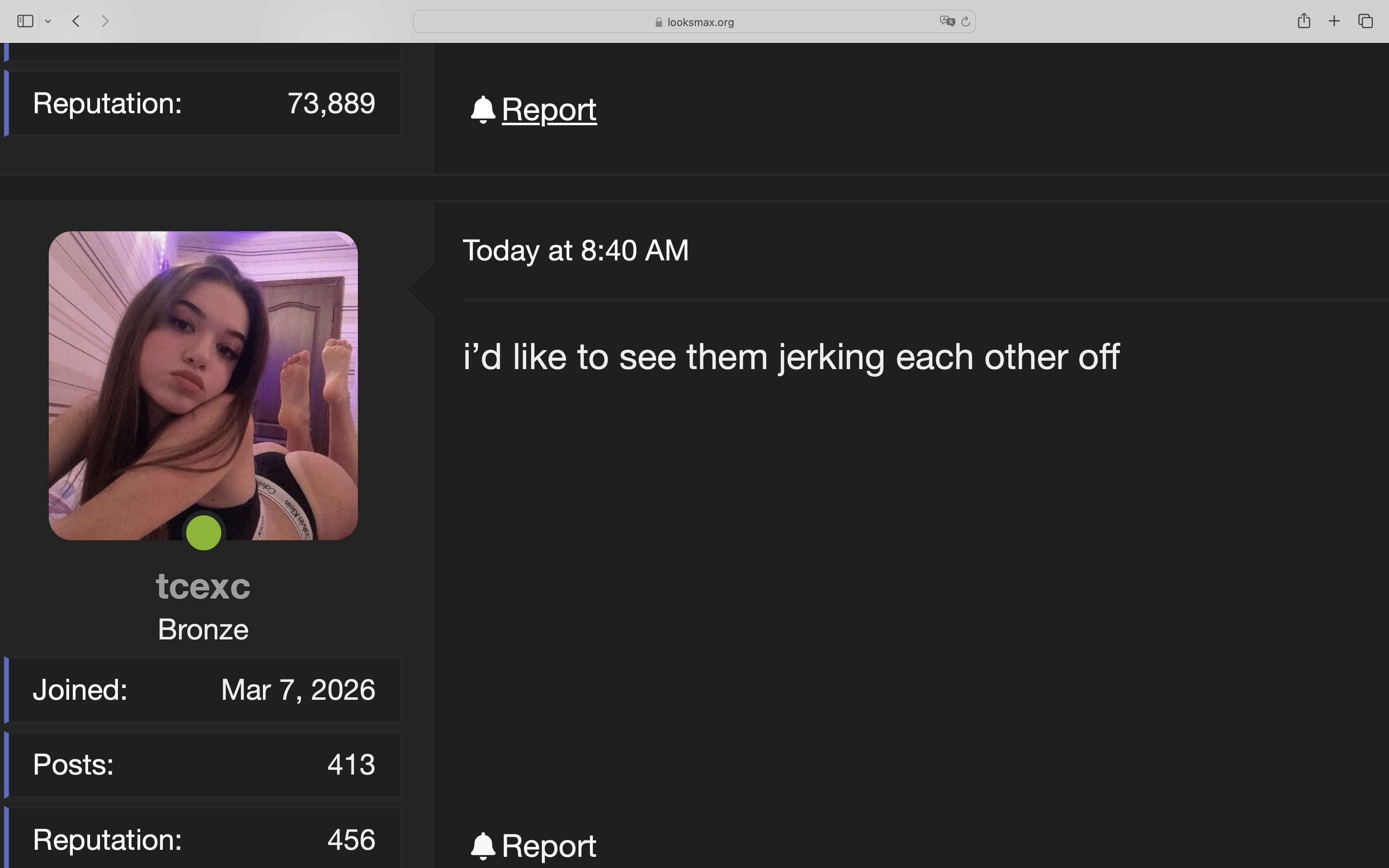Reload the current page
The height and width of the screenshot is (868, 1389).
(x=965, y=22)
